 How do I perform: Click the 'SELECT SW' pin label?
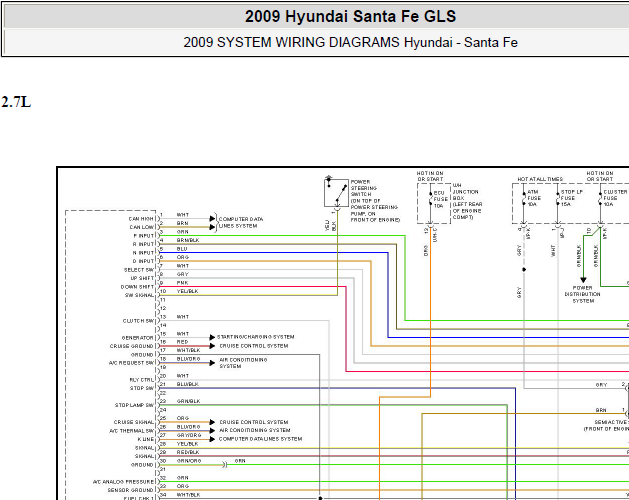click(x=139, y=270)
